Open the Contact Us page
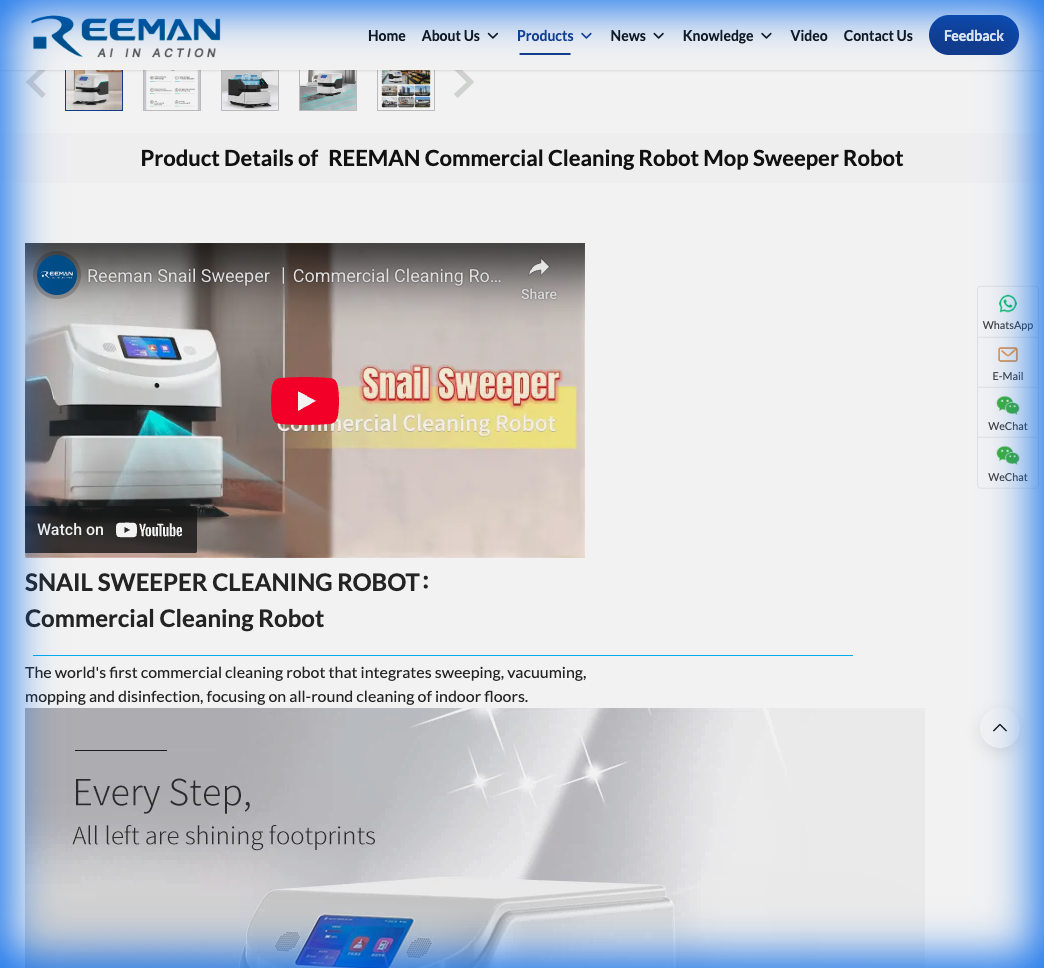Screen dimensions: 1044x968 [x=878, y=35]
